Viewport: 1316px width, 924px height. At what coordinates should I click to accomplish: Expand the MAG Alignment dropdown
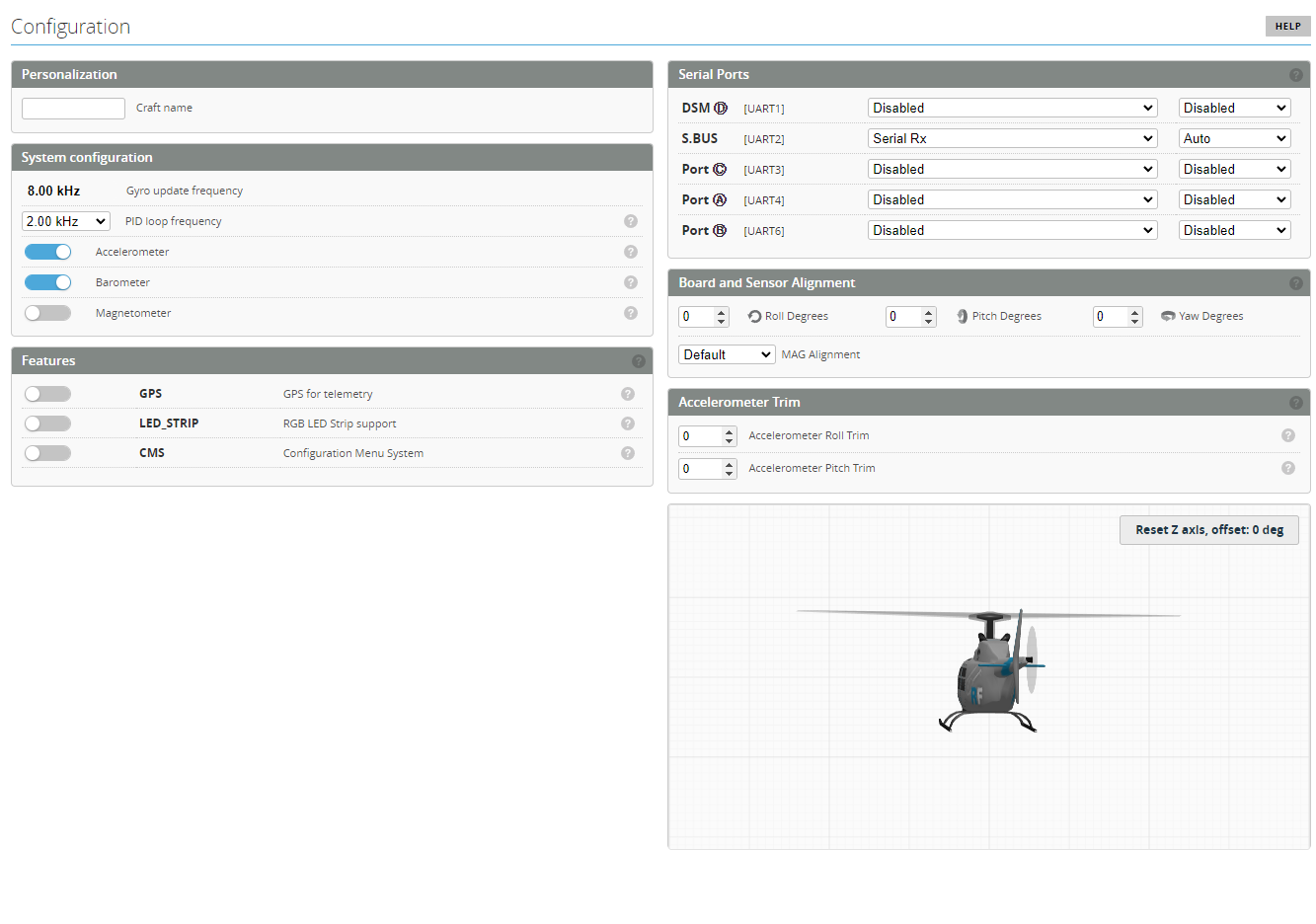727,354
